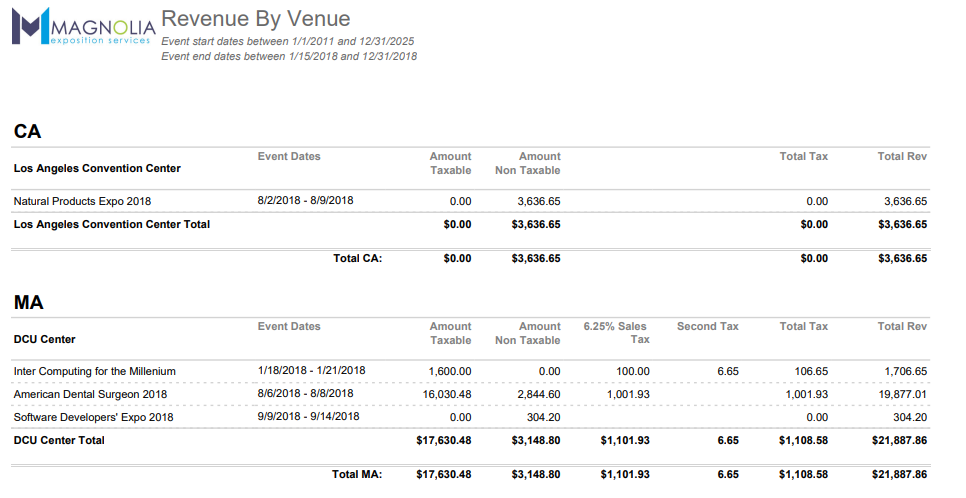The image size is (966, 498).
Task: Select the MA state section heading
Action: coord(29,302)
